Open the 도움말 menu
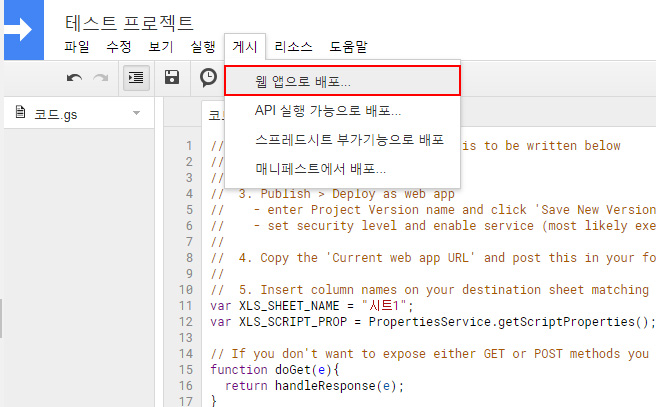Viewport: 656px width, 407px height. [348, 47]
